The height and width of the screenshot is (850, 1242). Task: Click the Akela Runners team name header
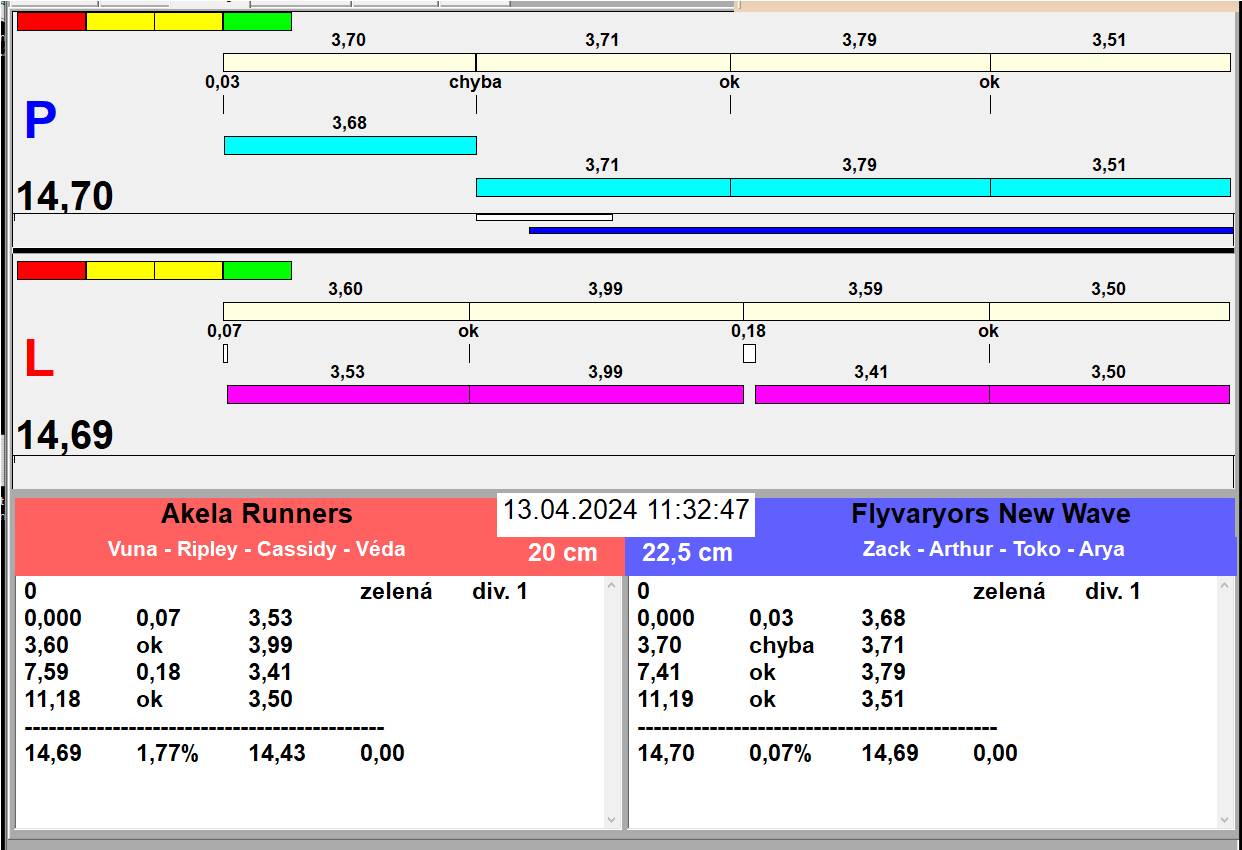257,514
